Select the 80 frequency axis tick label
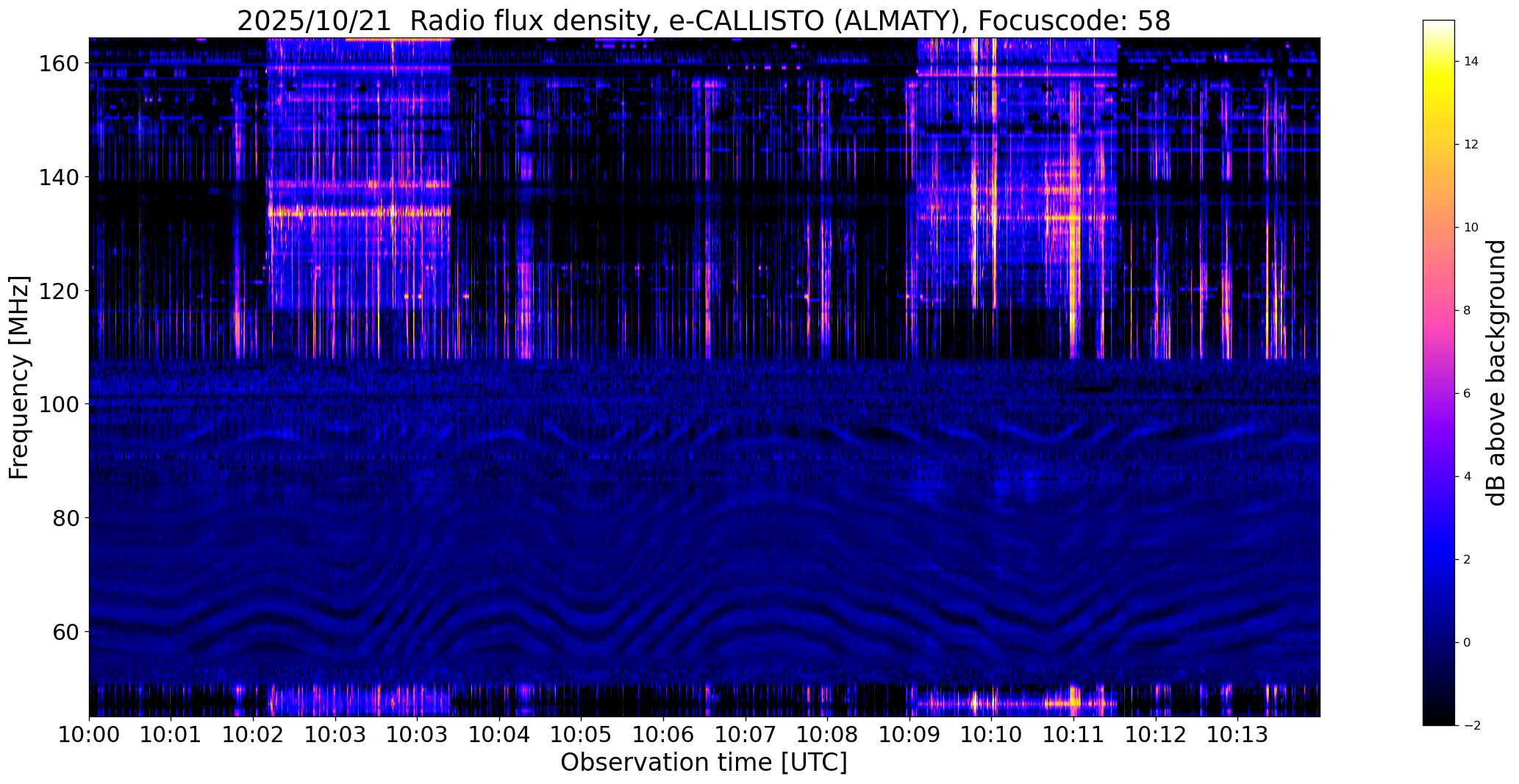 pos(65,518)
